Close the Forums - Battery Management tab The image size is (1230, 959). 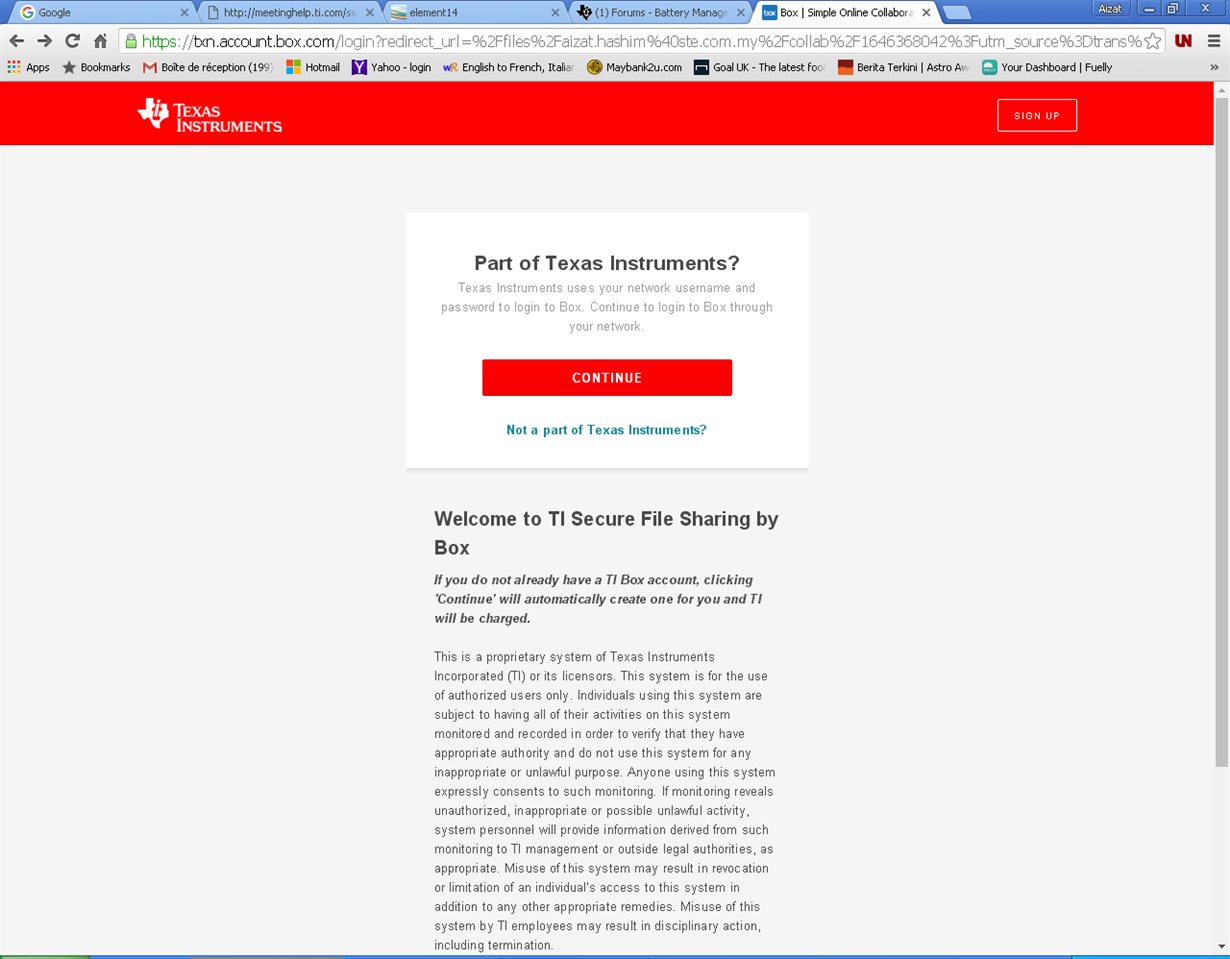(741, 13)
